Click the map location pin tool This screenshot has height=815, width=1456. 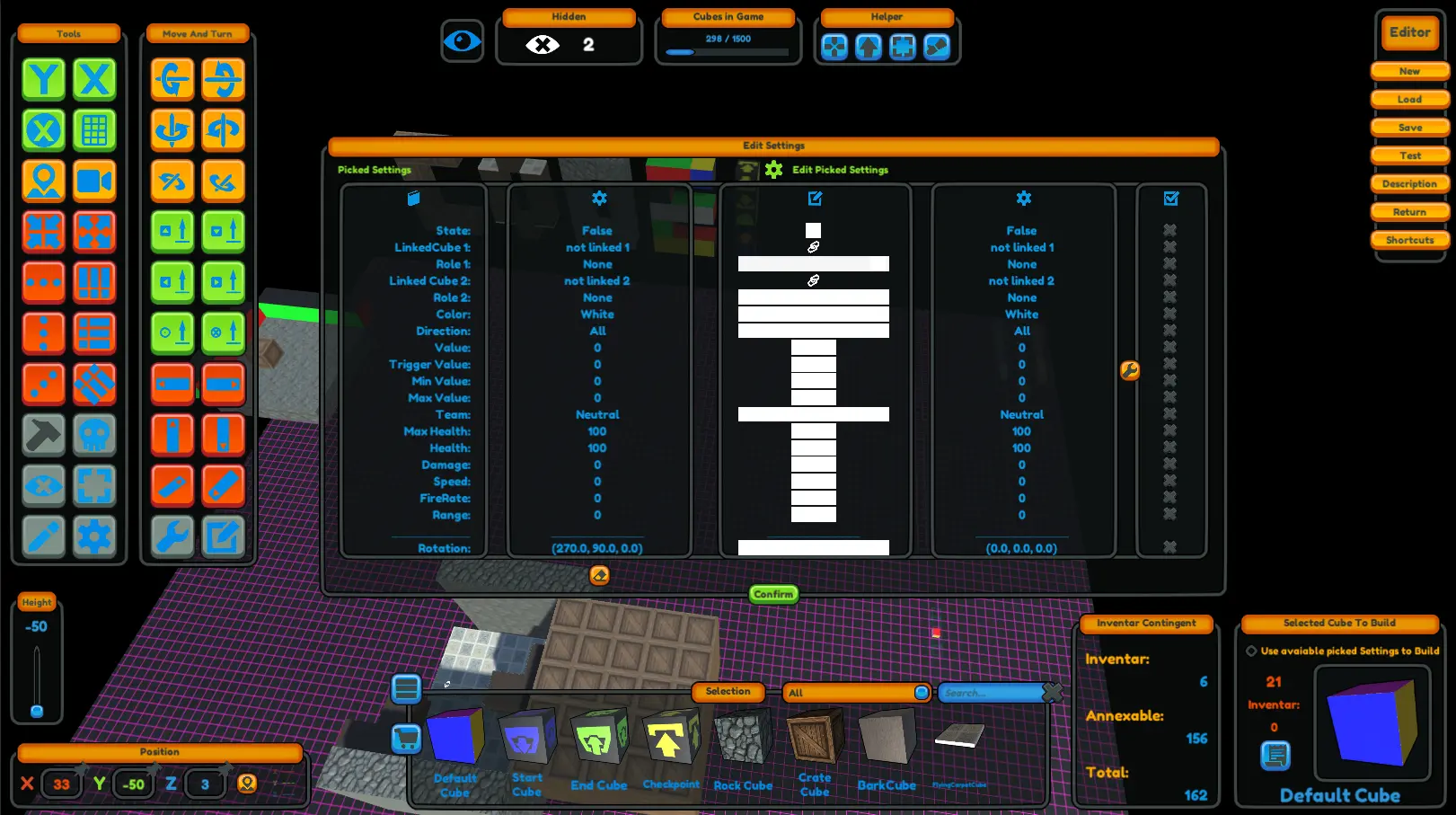click(43, 182)
